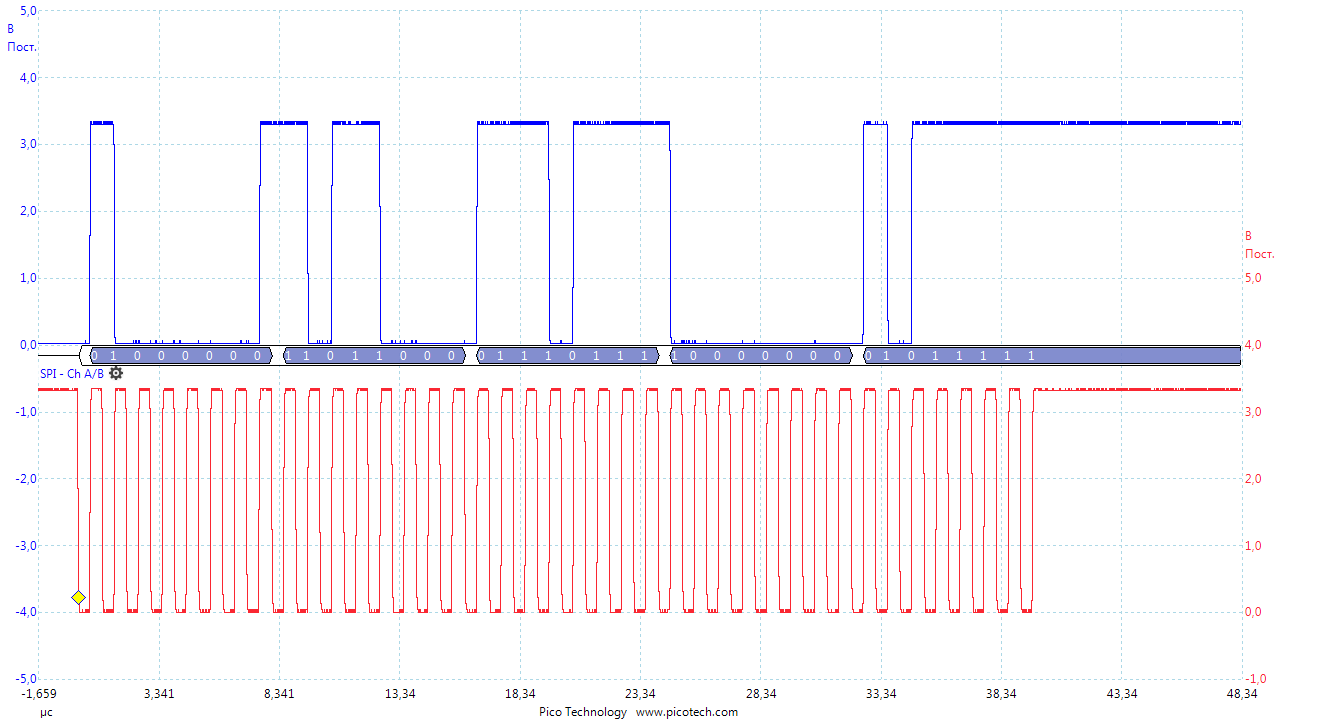Image resolution: width=1329 pixels, height=720 pixels.
Task: Click the 3,341 time axis label
Action: pyautogui.click(x=159, y=694)
